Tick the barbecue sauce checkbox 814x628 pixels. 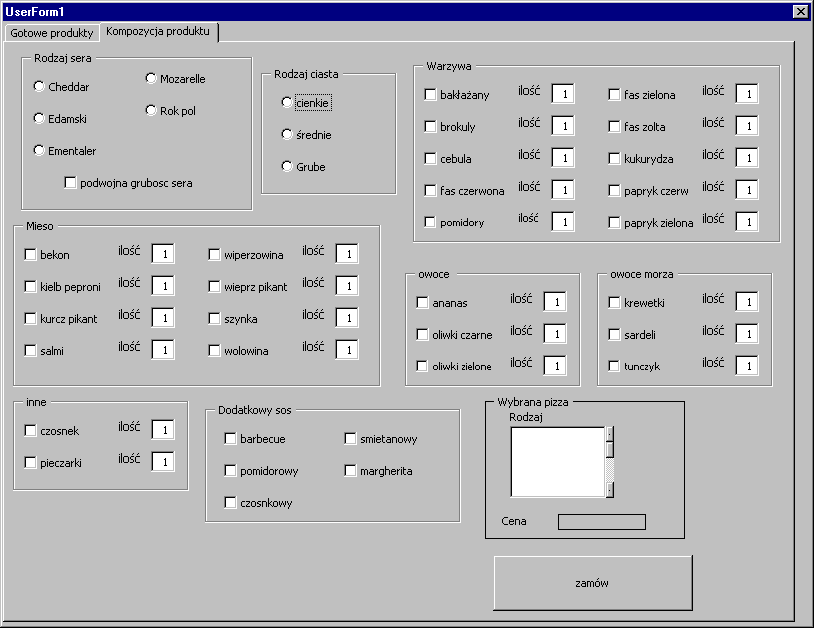pos(231,439)
